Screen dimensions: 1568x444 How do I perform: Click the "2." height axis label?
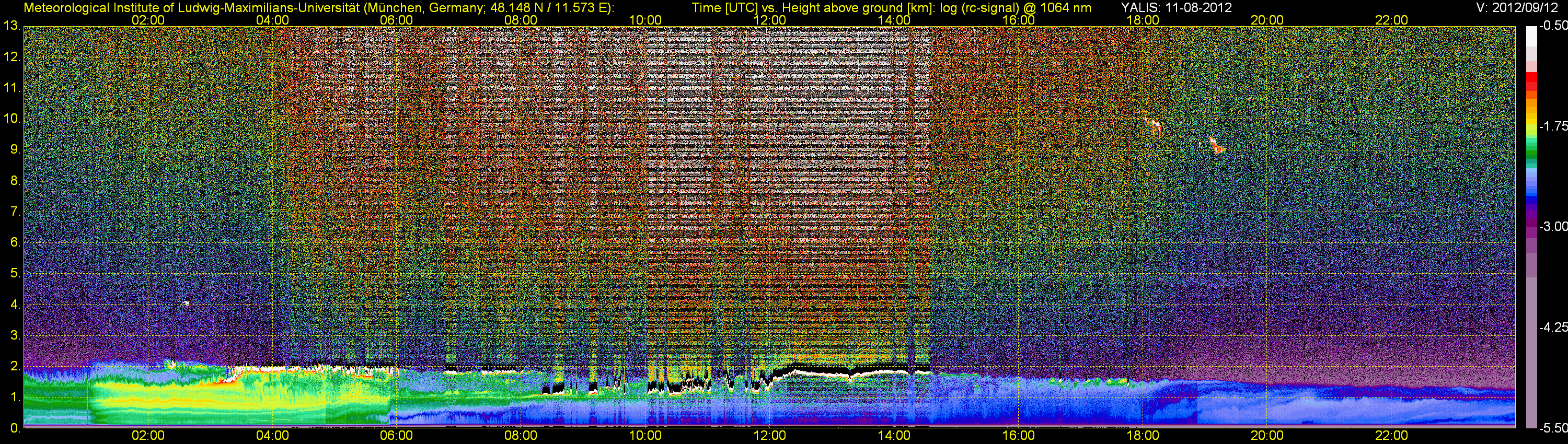15,366
